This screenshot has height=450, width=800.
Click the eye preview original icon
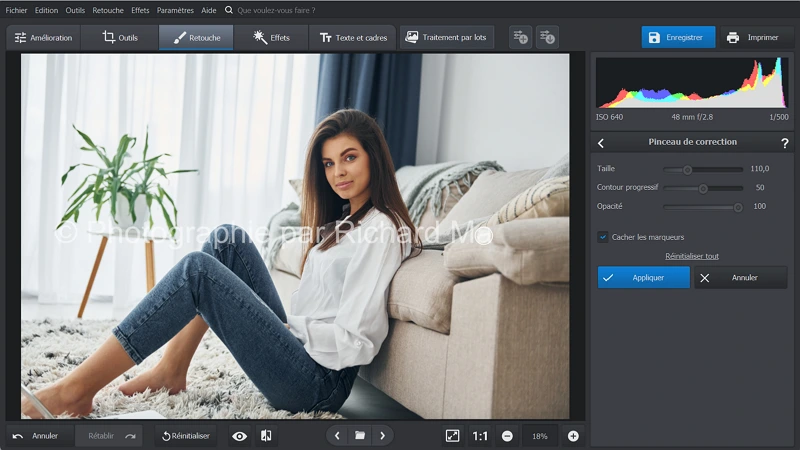coord(239,436)
